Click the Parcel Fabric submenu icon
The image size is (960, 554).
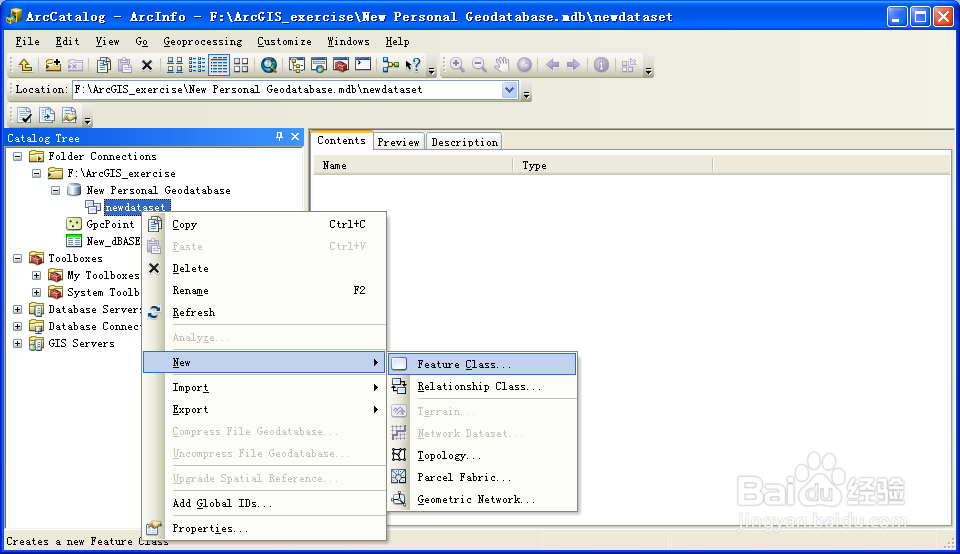point(399,477)
